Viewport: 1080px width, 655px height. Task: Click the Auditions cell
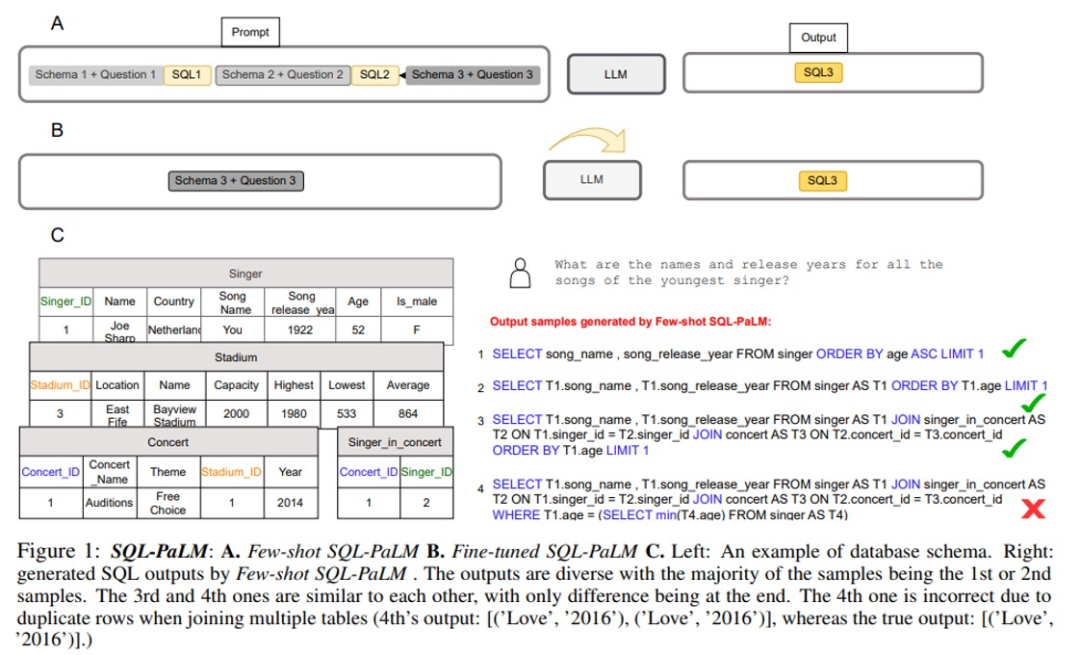pos(110,503)
